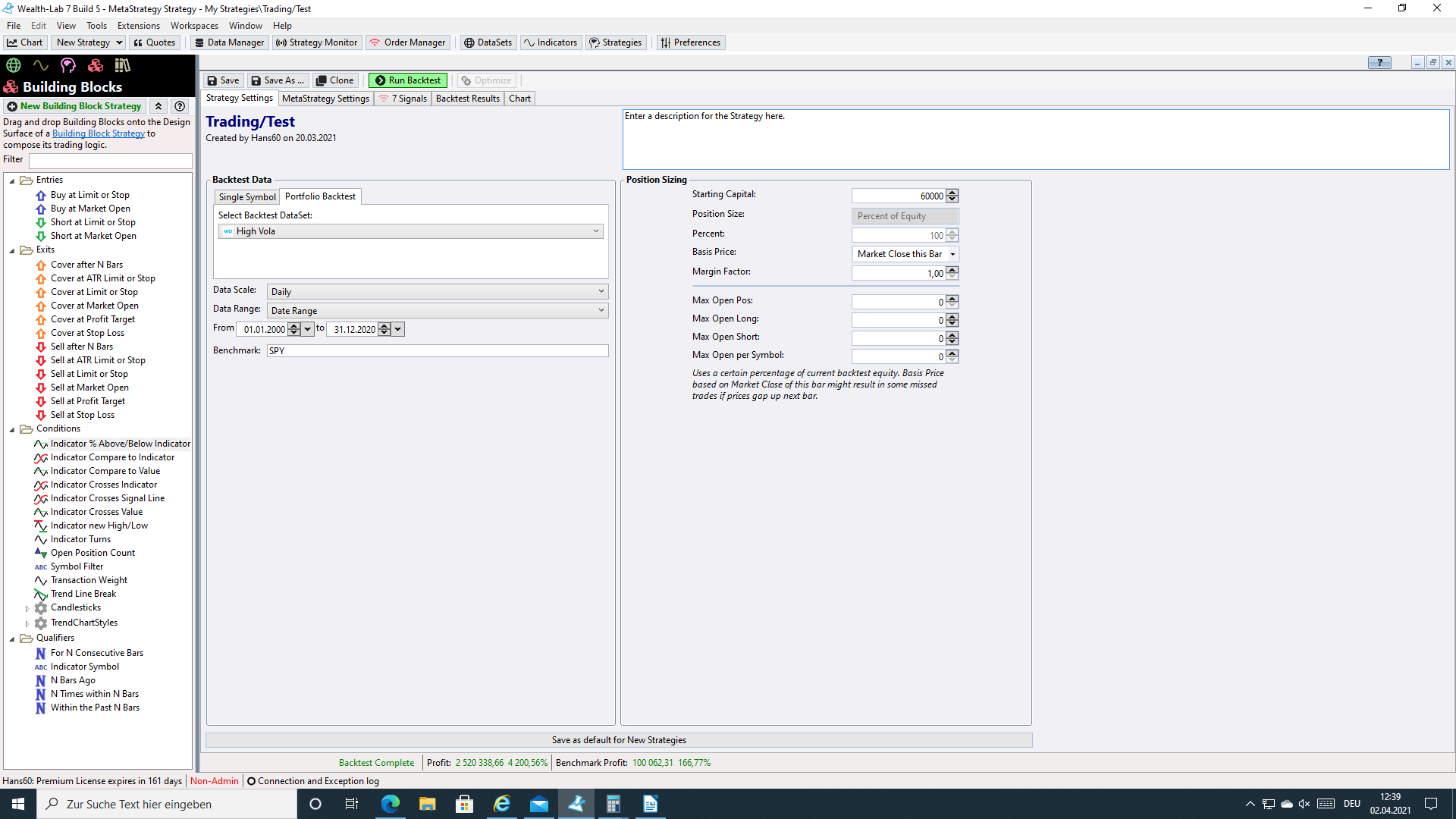Screen dimensions: 1456x819
Task: Open the Data Scale Daily dropdown
Action: [x=601, y=291]
